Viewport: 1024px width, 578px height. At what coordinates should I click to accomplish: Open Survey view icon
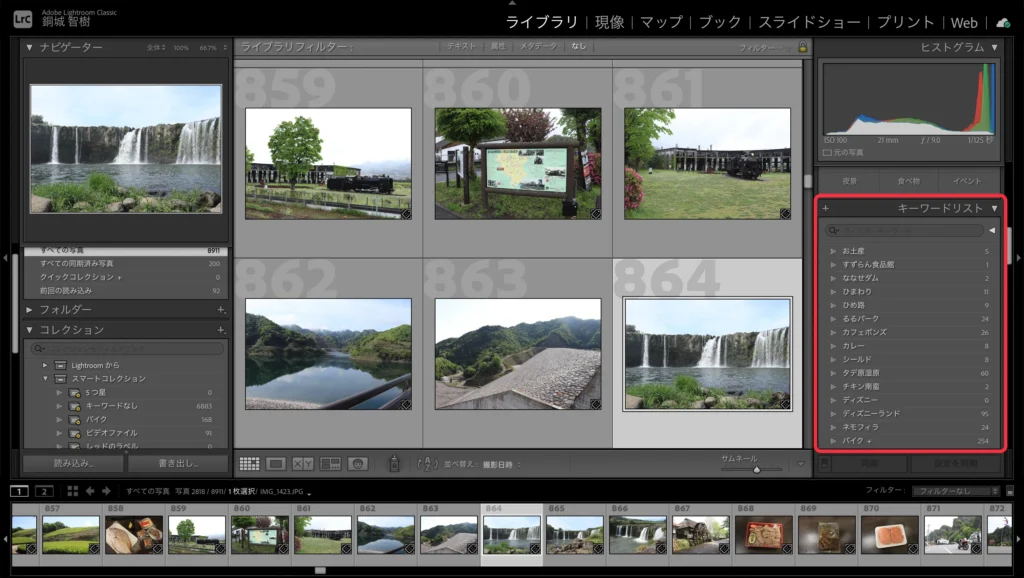click(329, 464)
